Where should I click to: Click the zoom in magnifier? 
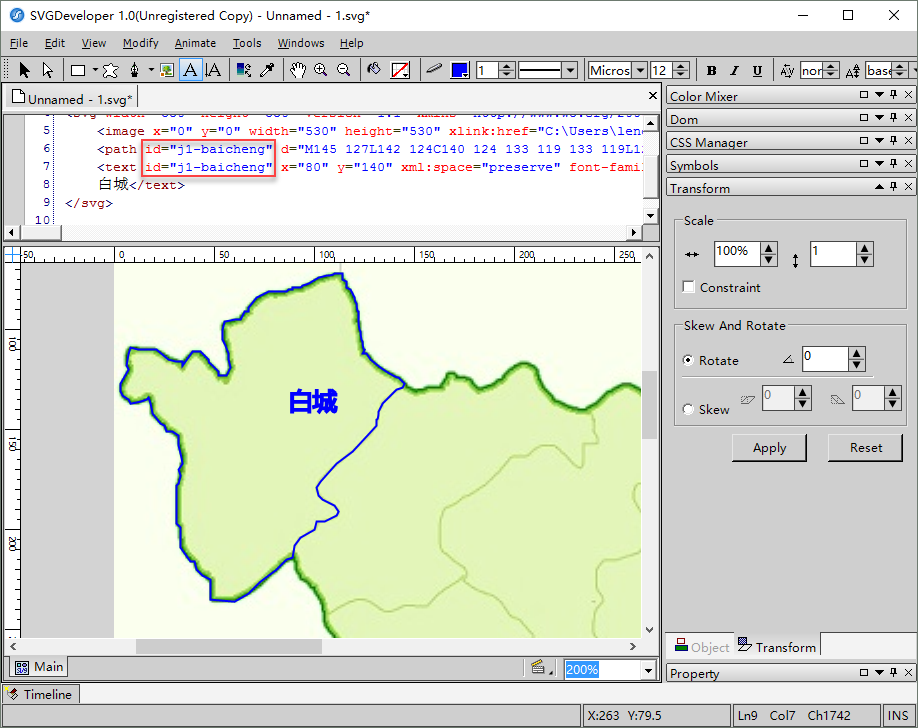[321, 70]
